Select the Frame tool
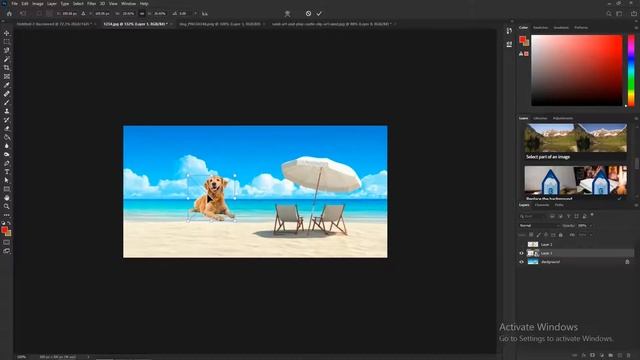The image size is (640, 360). click(x=7, y=76)
